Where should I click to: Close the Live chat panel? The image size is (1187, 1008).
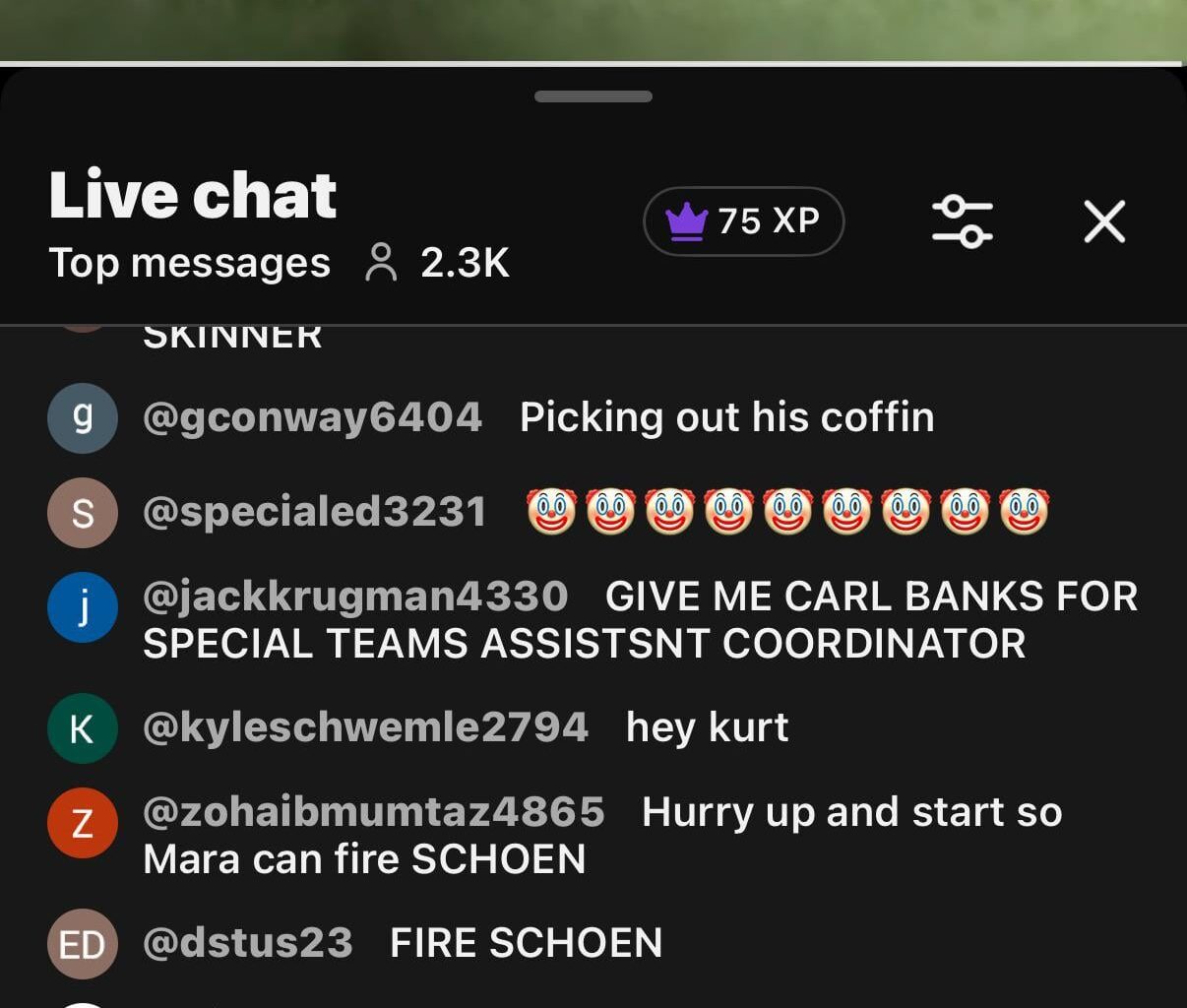1104,221
